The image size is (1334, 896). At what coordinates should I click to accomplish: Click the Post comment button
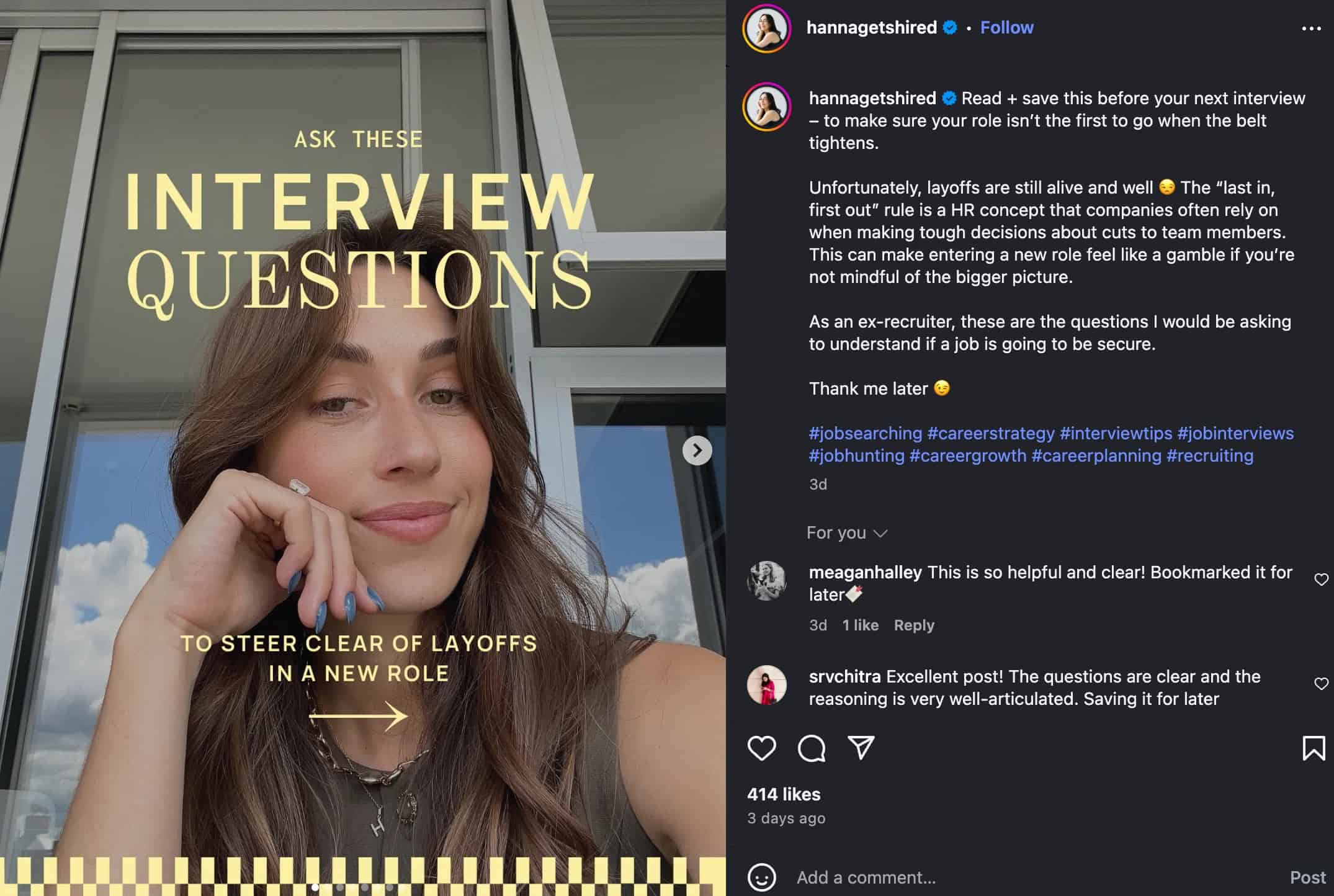click(1307, 877)
